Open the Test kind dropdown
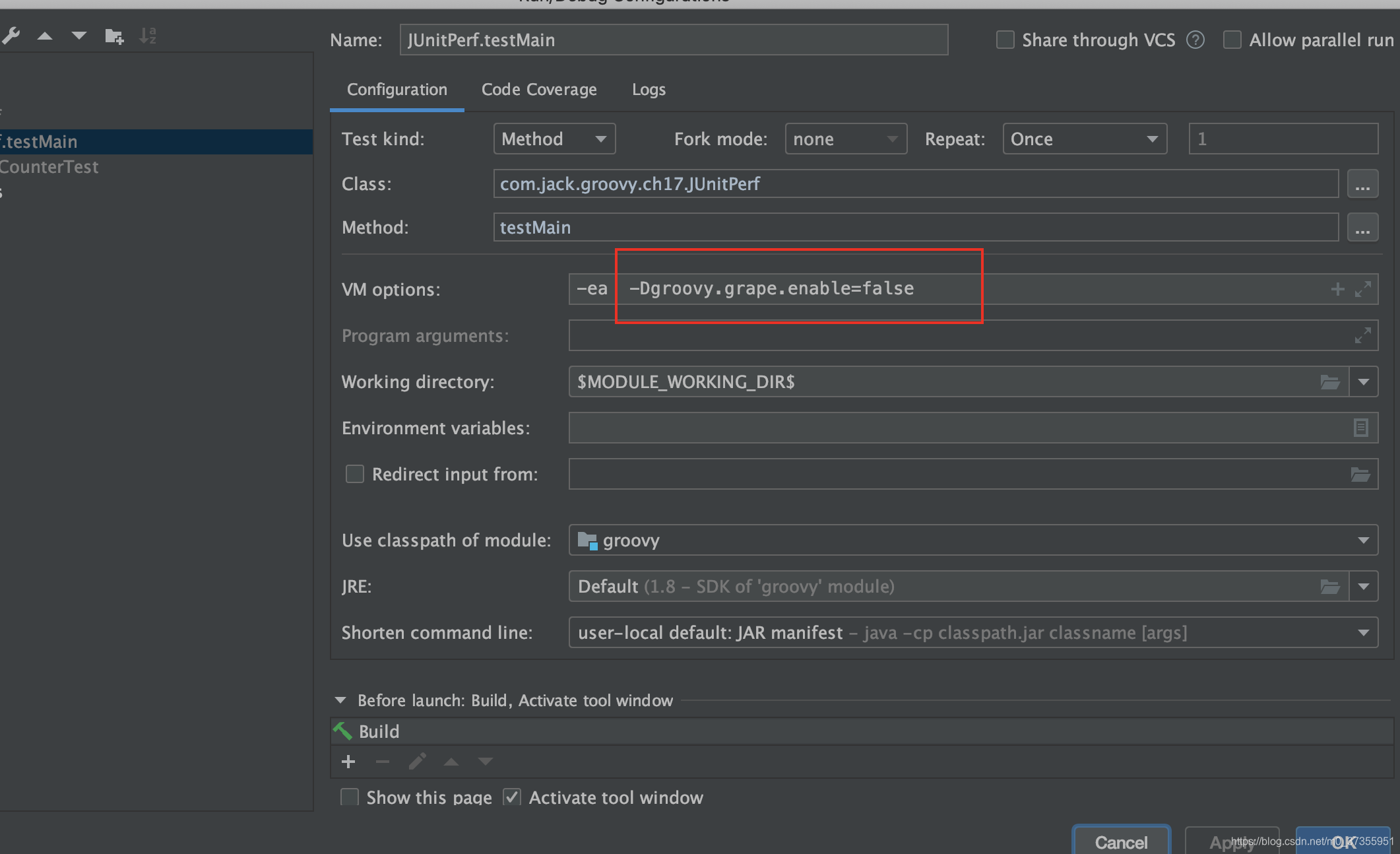1400x854 pixels. (x=554, y=139)
